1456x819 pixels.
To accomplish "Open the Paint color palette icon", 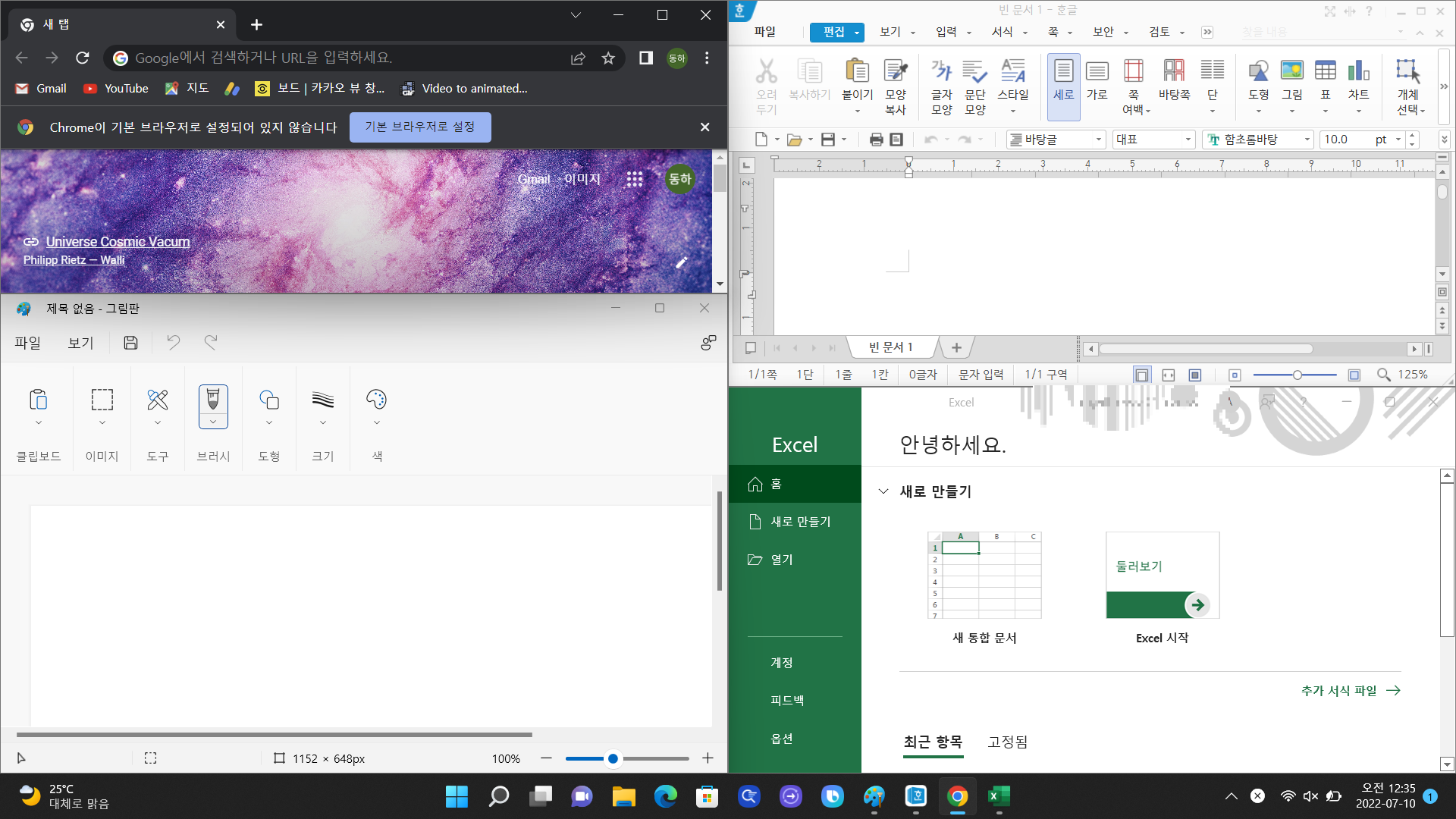I will [376, 400].
